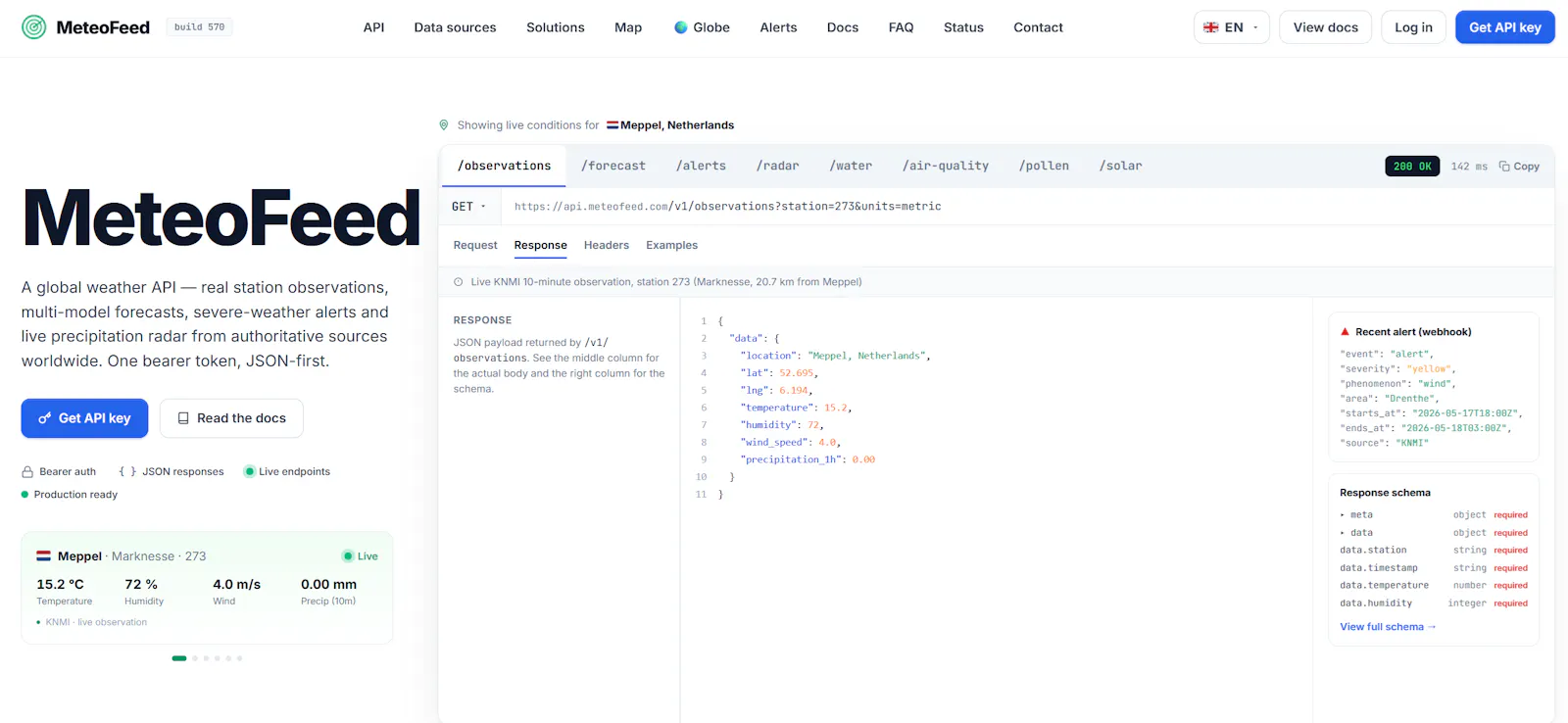
Task: Click the key icon on Get API key
Action: pyautogui.click(x=44, y=418)
